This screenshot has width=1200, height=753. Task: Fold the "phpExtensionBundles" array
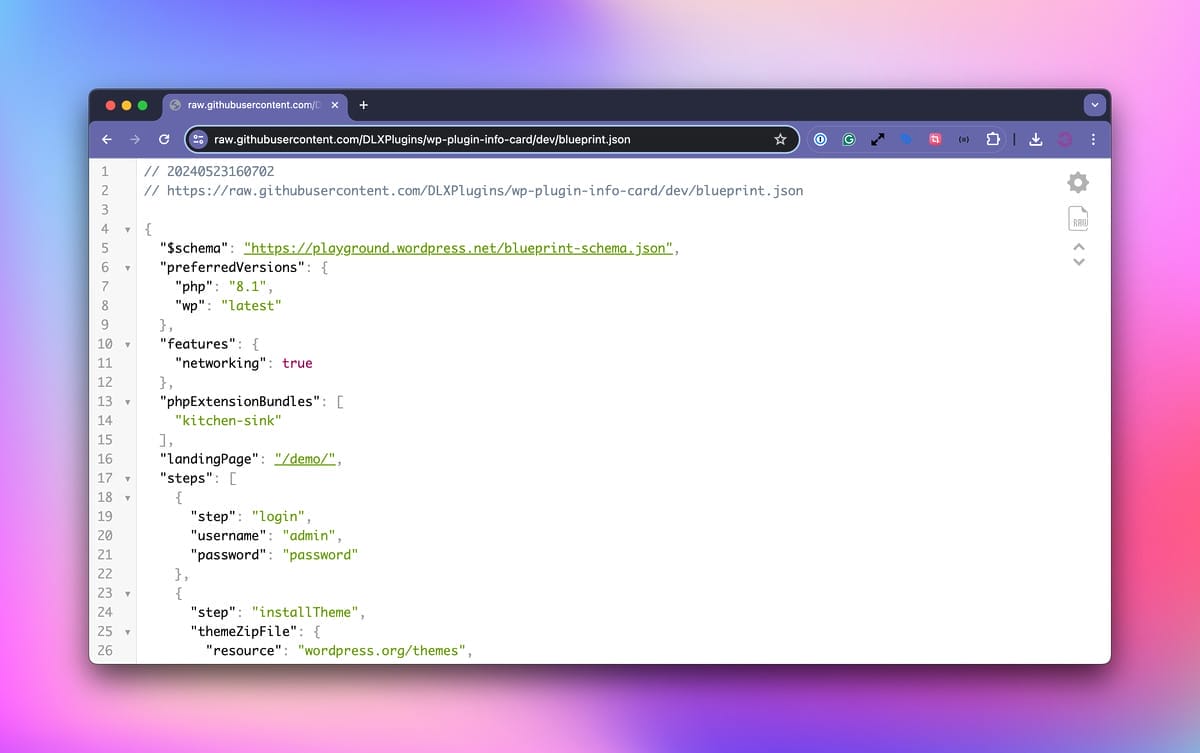tap(127, 402)
